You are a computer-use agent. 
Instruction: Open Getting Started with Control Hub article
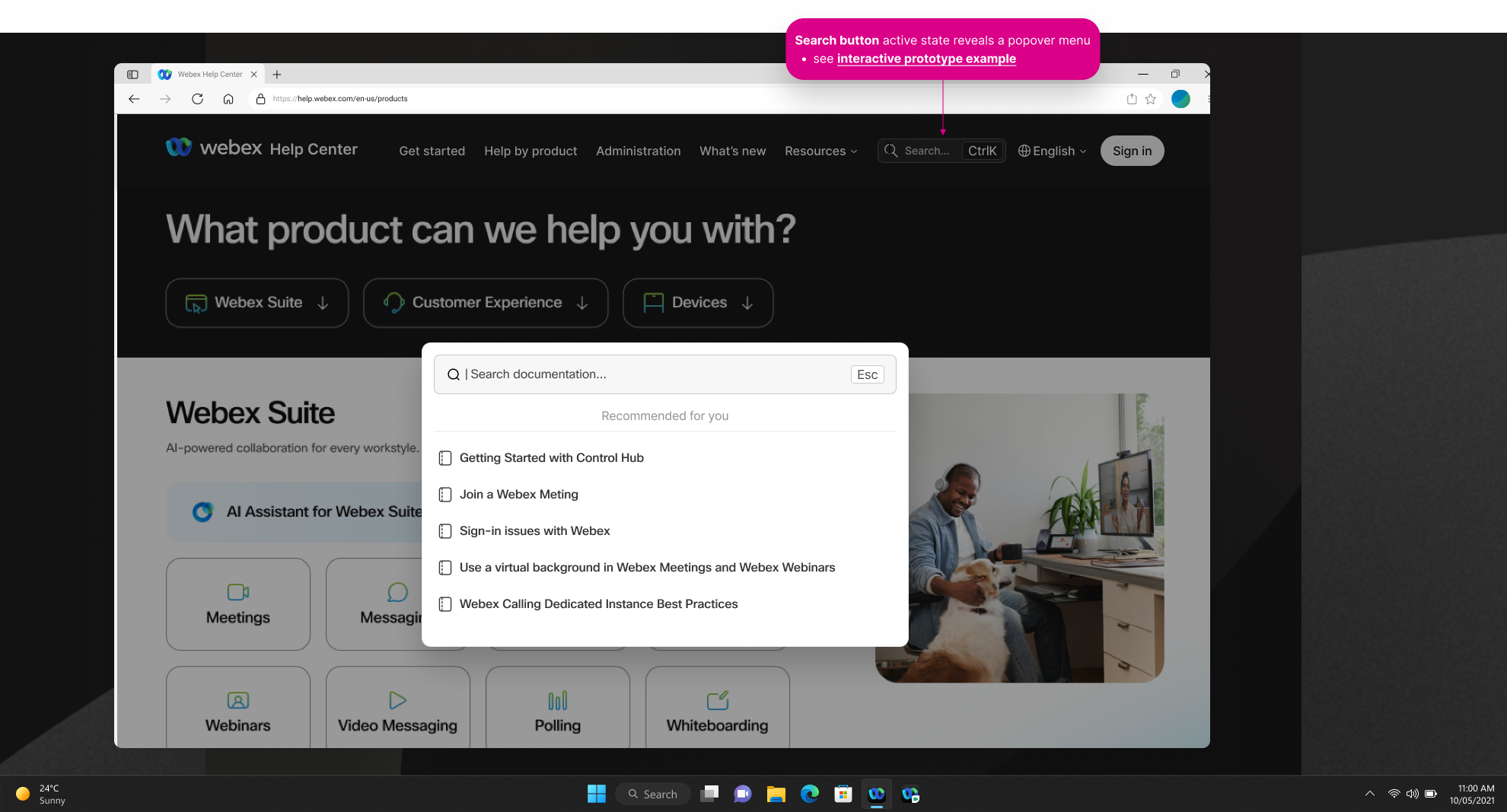click(x=551, y=458)
